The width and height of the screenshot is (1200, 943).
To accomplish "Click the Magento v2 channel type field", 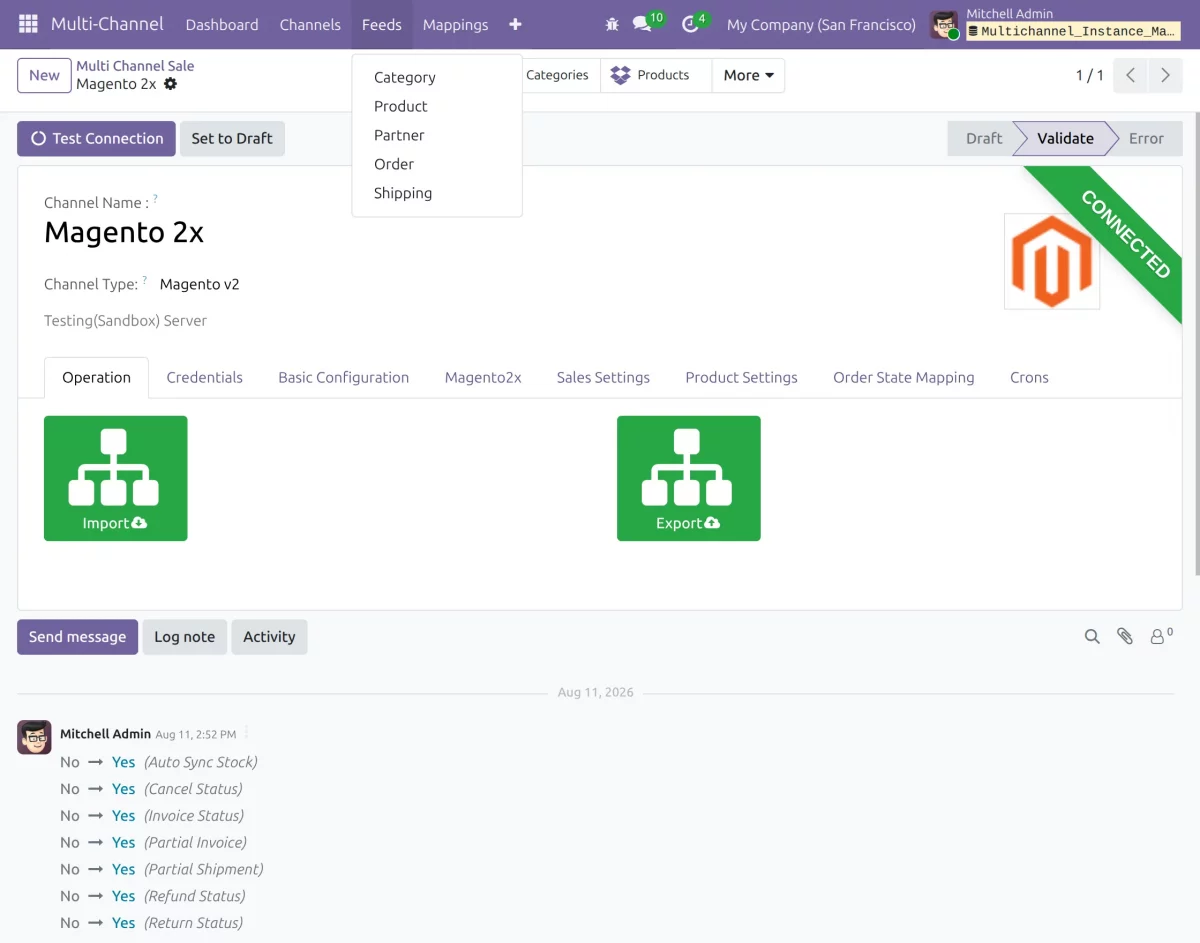I will click(x=200, y=284).
